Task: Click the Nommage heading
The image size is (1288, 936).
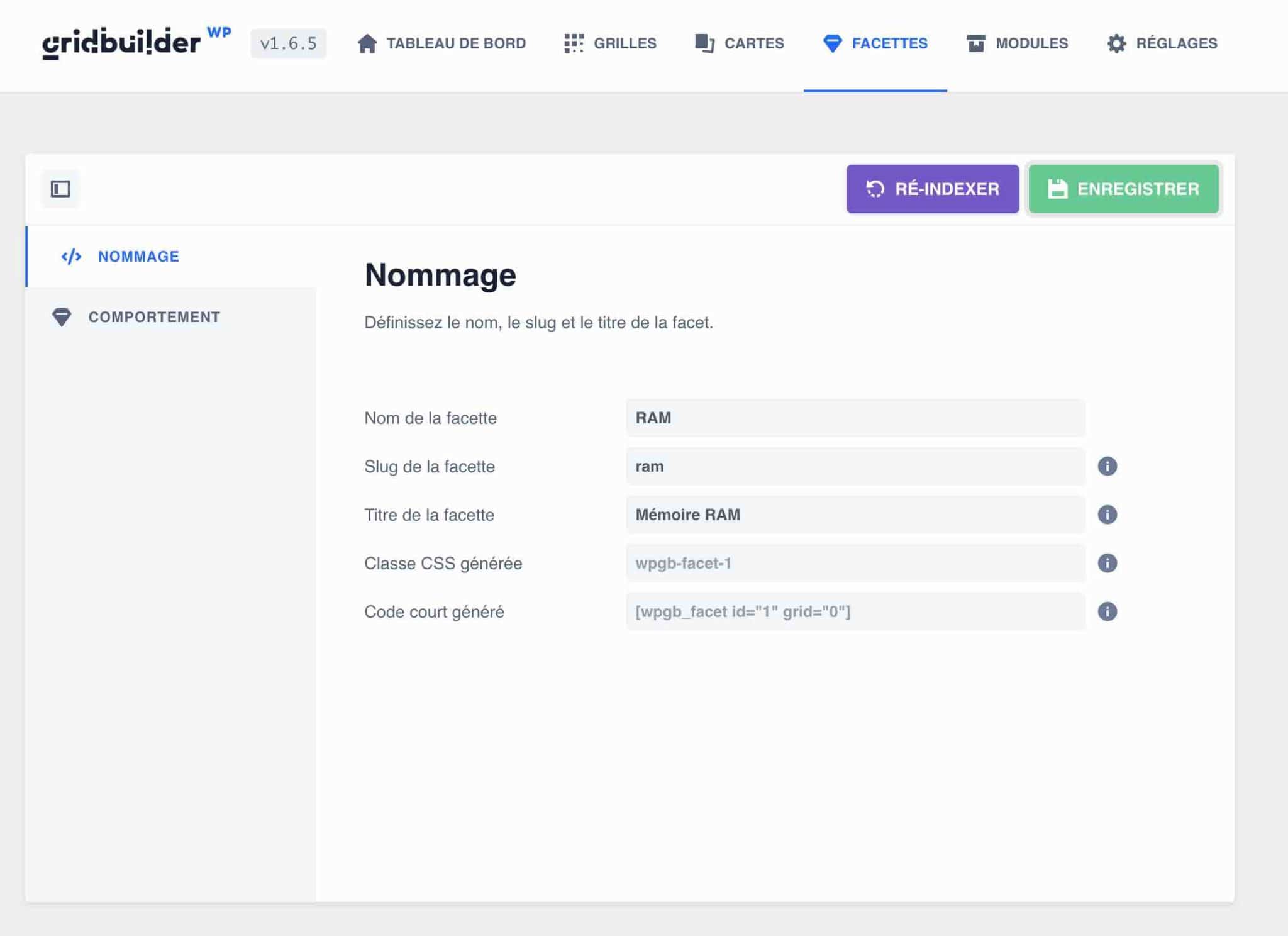Action: tap(440, 275)
